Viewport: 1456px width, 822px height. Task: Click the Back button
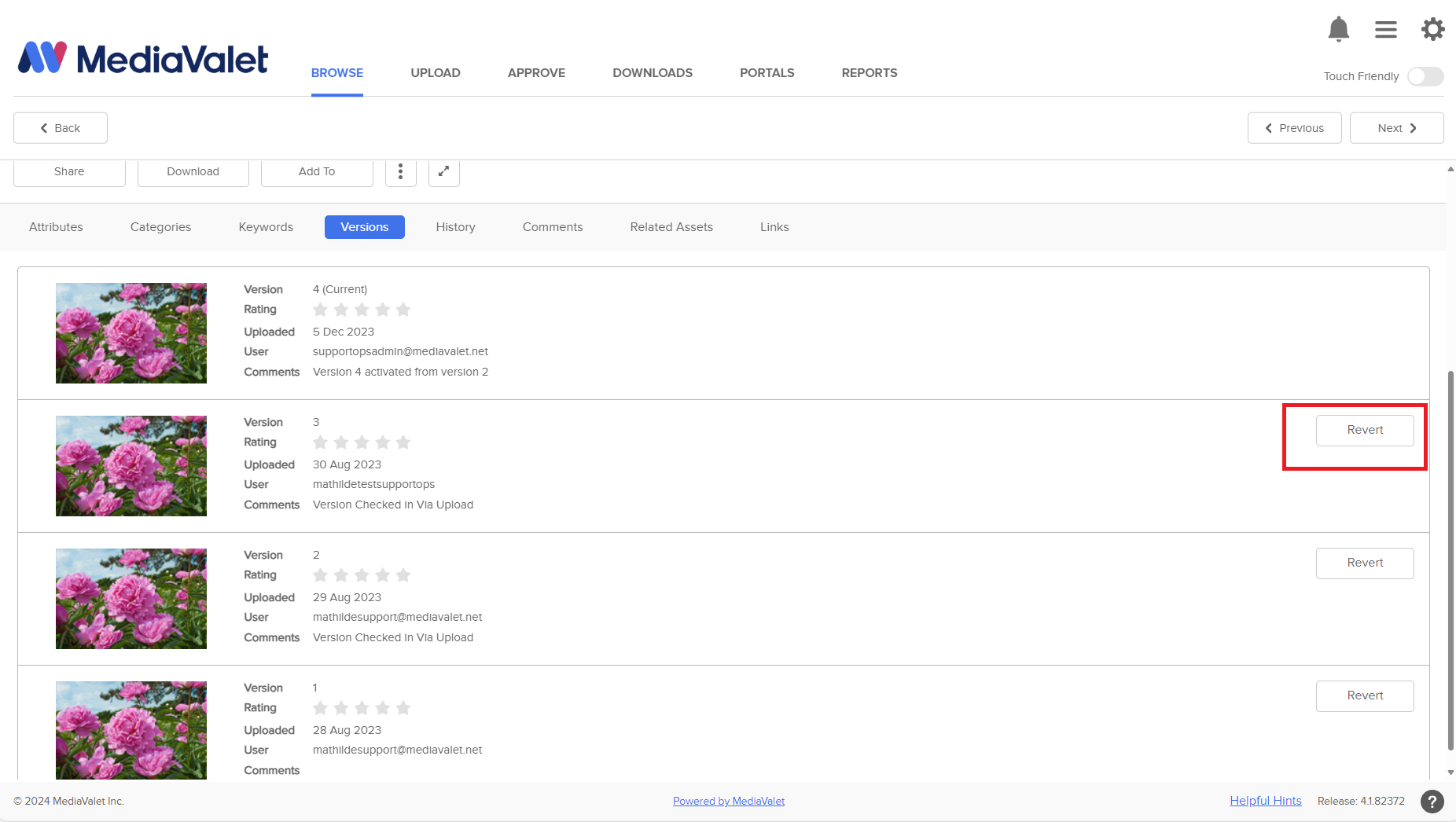(x=61, y=128)
